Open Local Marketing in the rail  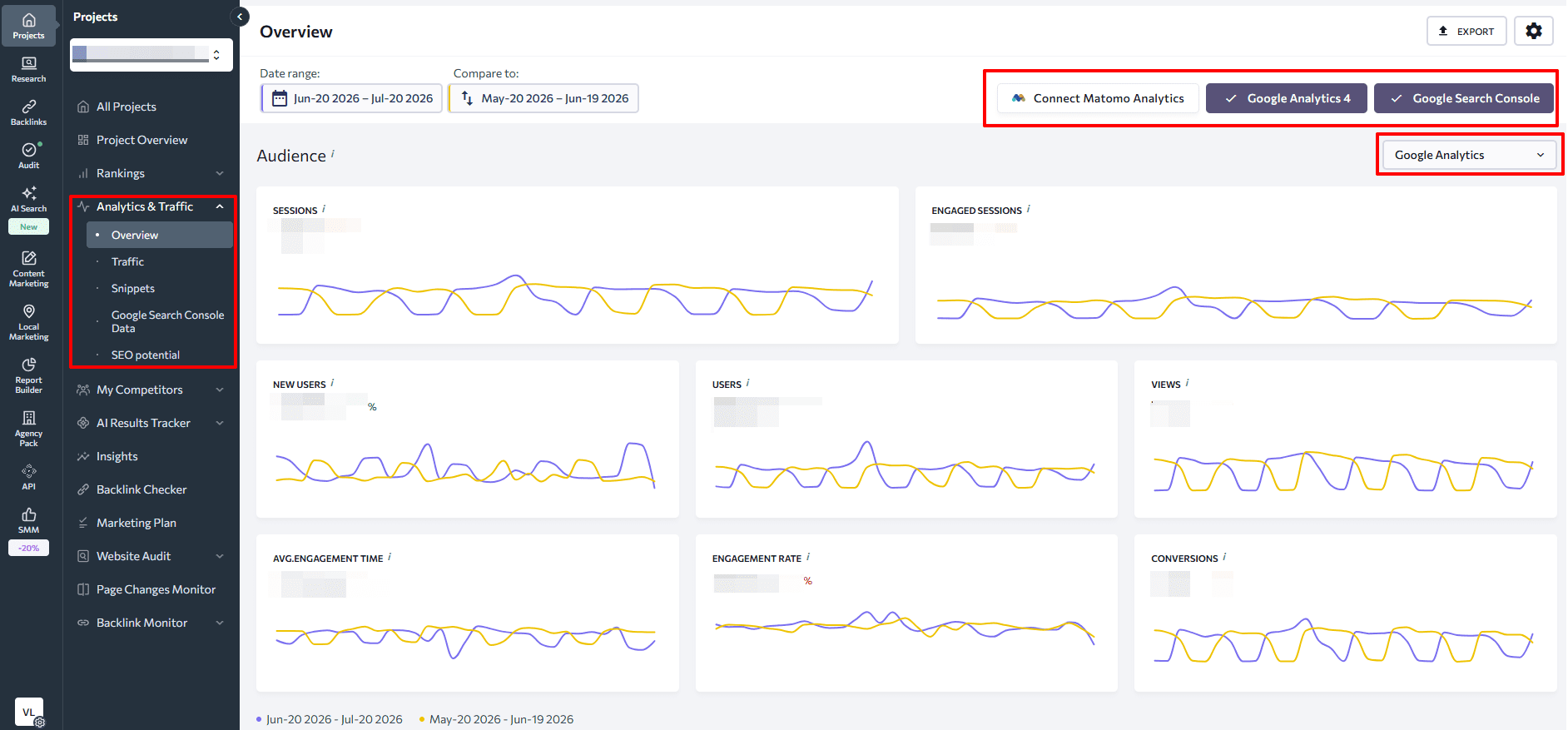pos(28,322)
